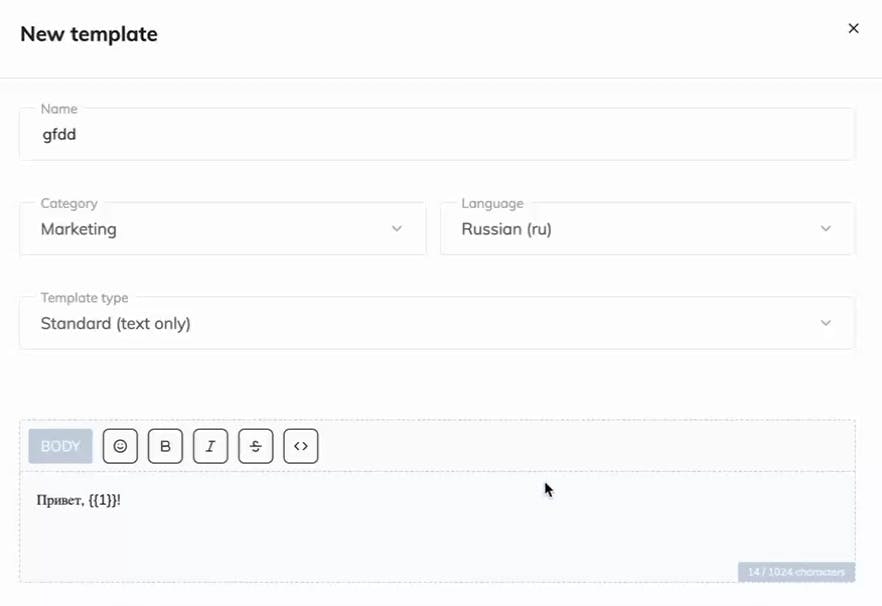Viewport: 882px width, 606px height.
Task: Open the emoji picker in body toolbar
Action: 120,446
